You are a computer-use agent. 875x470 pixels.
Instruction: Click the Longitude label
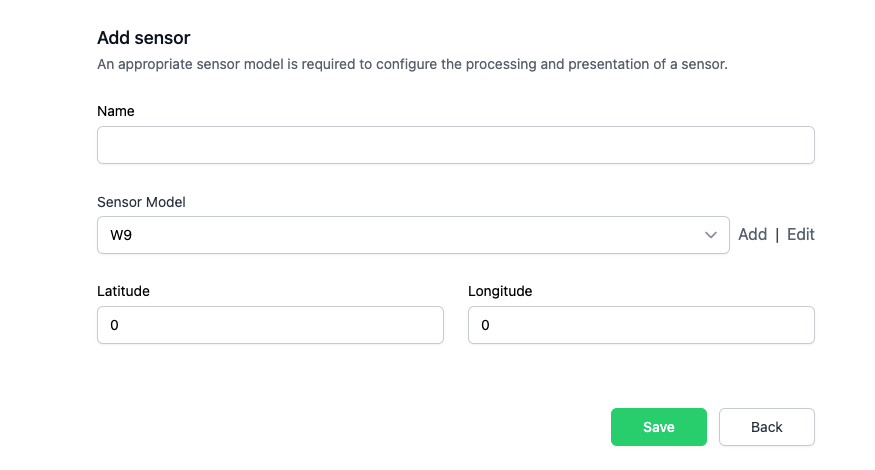(x=500, y=291)
